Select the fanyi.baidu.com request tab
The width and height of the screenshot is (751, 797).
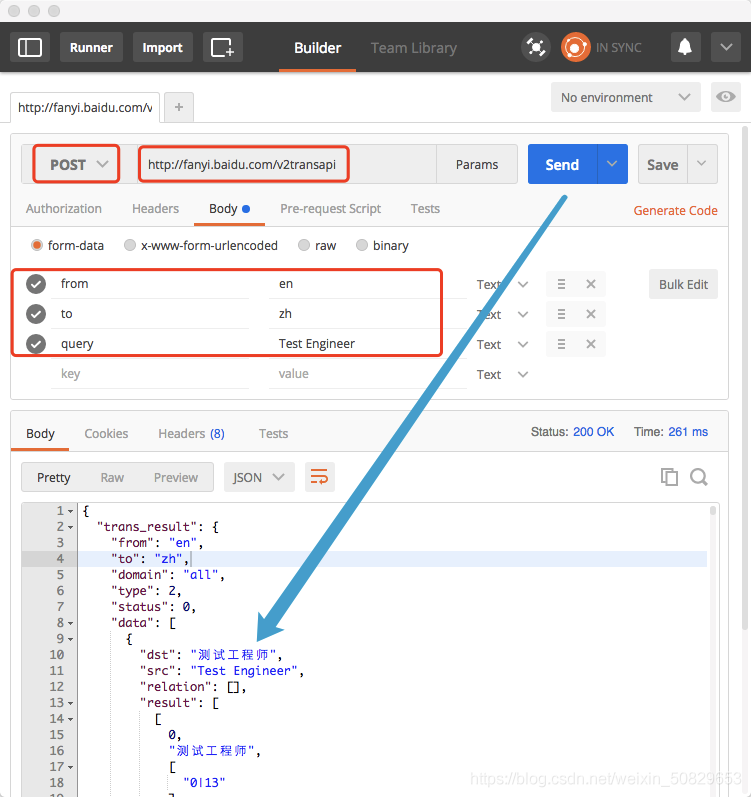[85, 108]
